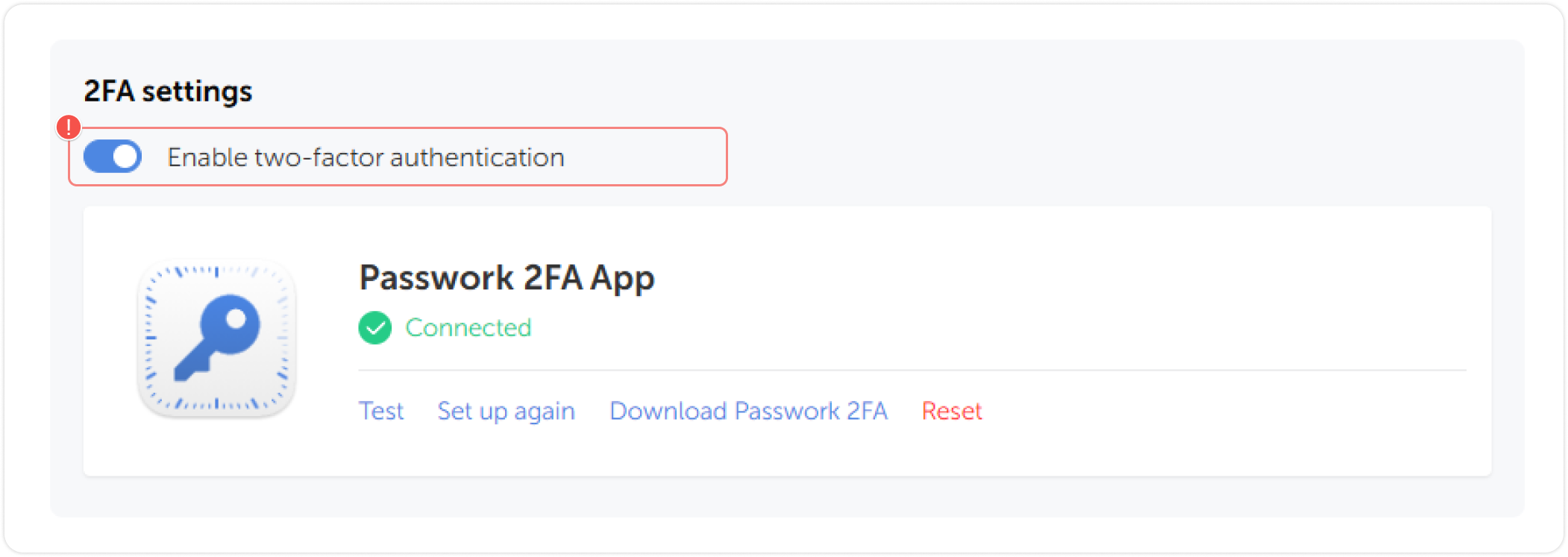Click the alert icon above the 2FA toggle
1568x557 pixels.
68,127
